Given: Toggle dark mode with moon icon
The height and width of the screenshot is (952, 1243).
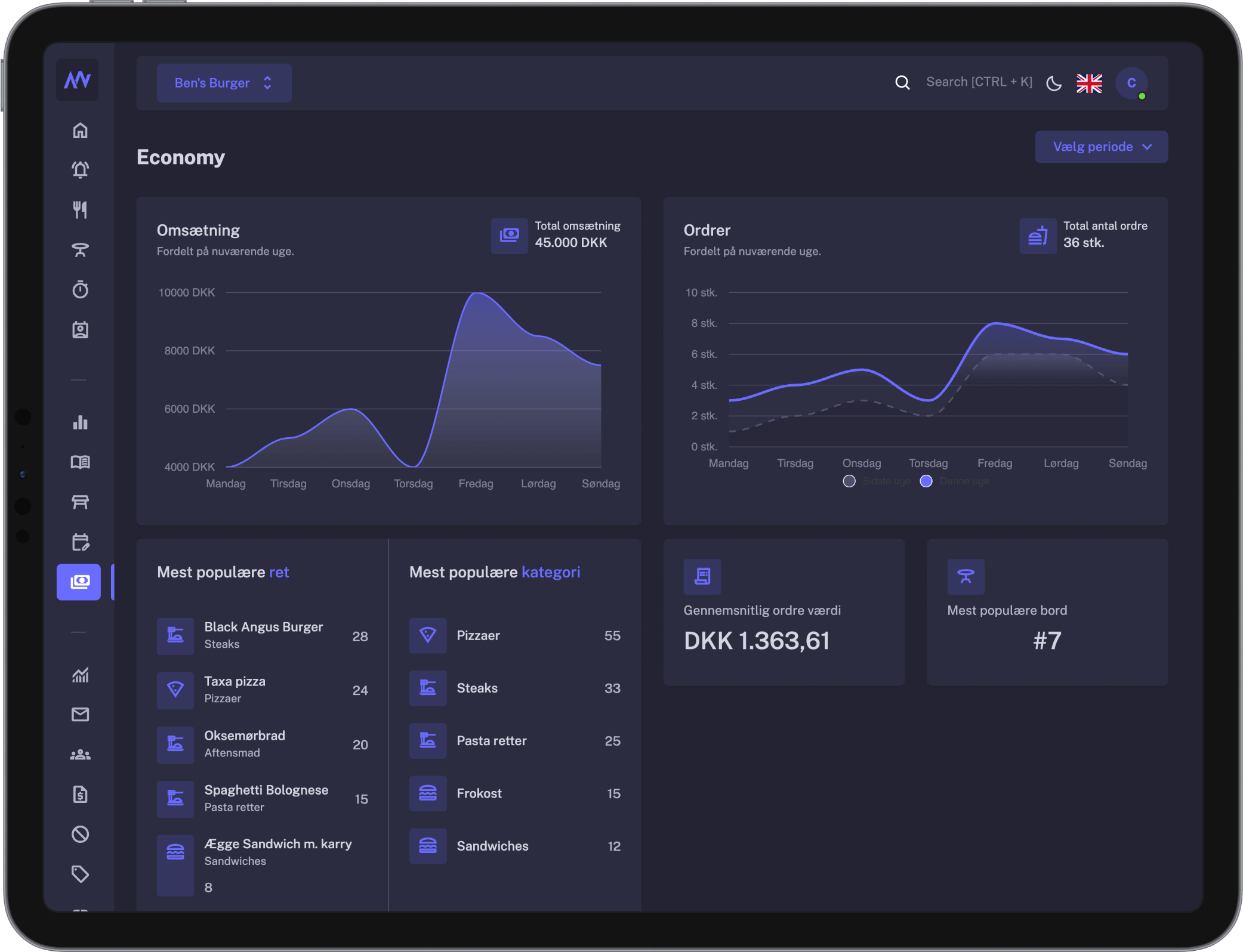Looking at the screenshot, I should [1054, 84].
